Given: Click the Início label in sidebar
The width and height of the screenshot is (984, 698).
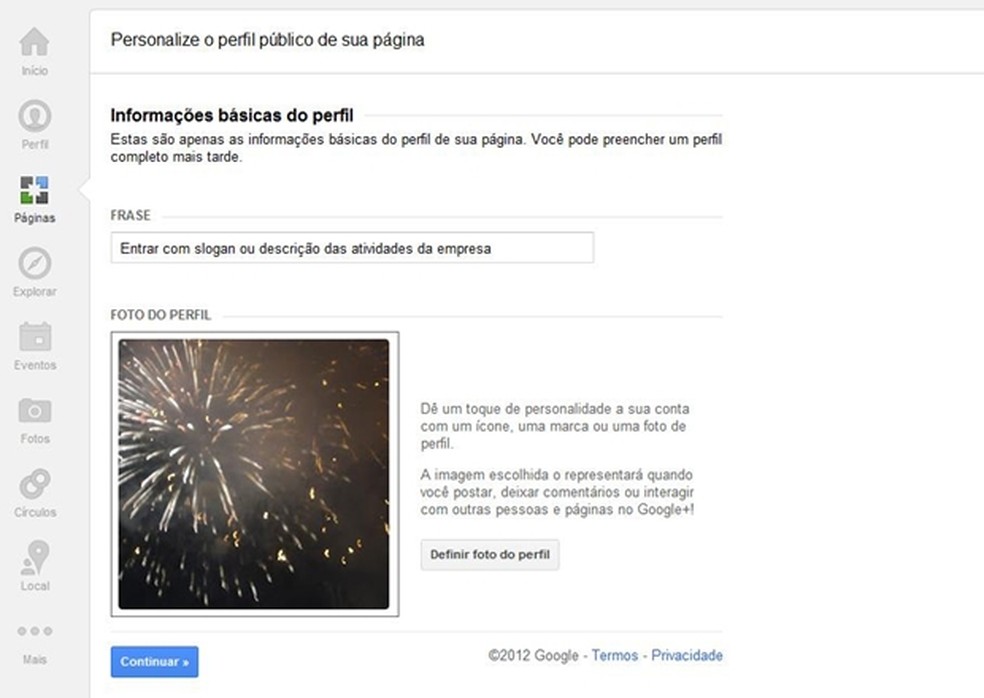Looking at the screenshot, I should pos(35,70).
